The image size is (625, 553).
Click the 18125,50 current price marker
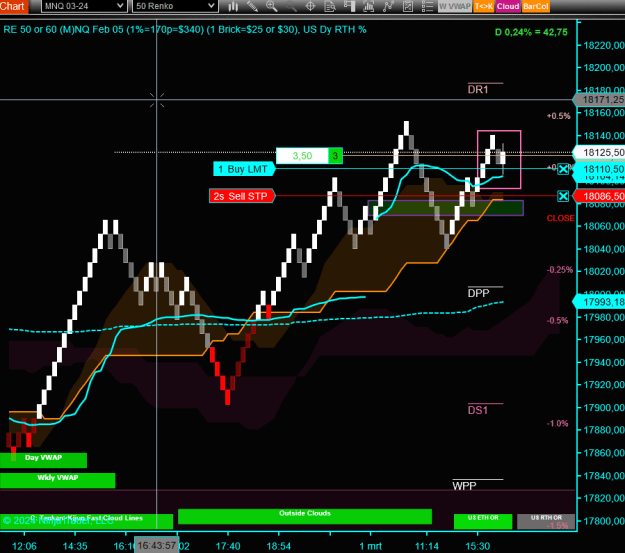(599, 152)
